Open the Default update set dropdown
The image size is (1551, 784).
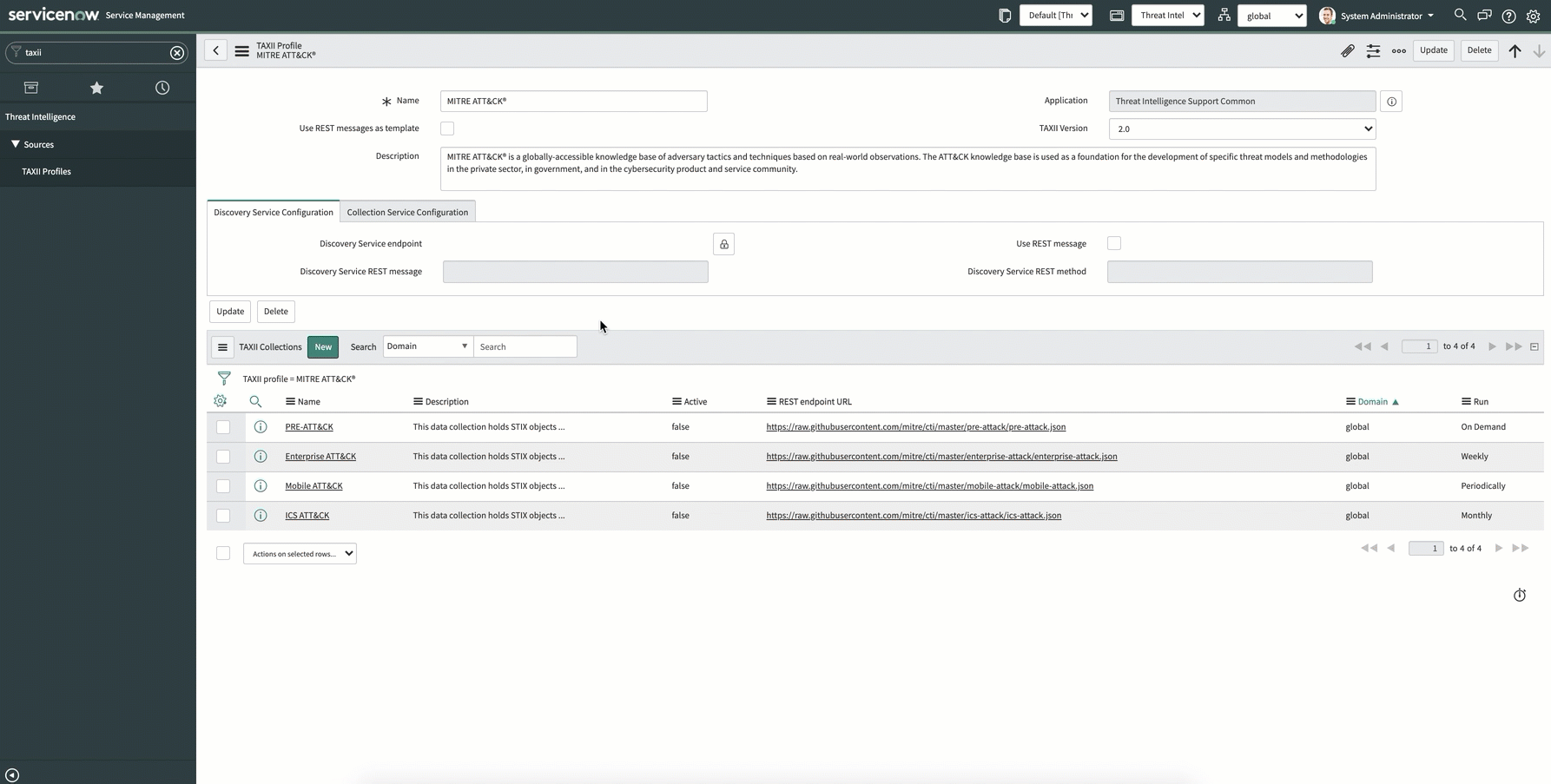pyautogui.click(x=1056, y=16)
